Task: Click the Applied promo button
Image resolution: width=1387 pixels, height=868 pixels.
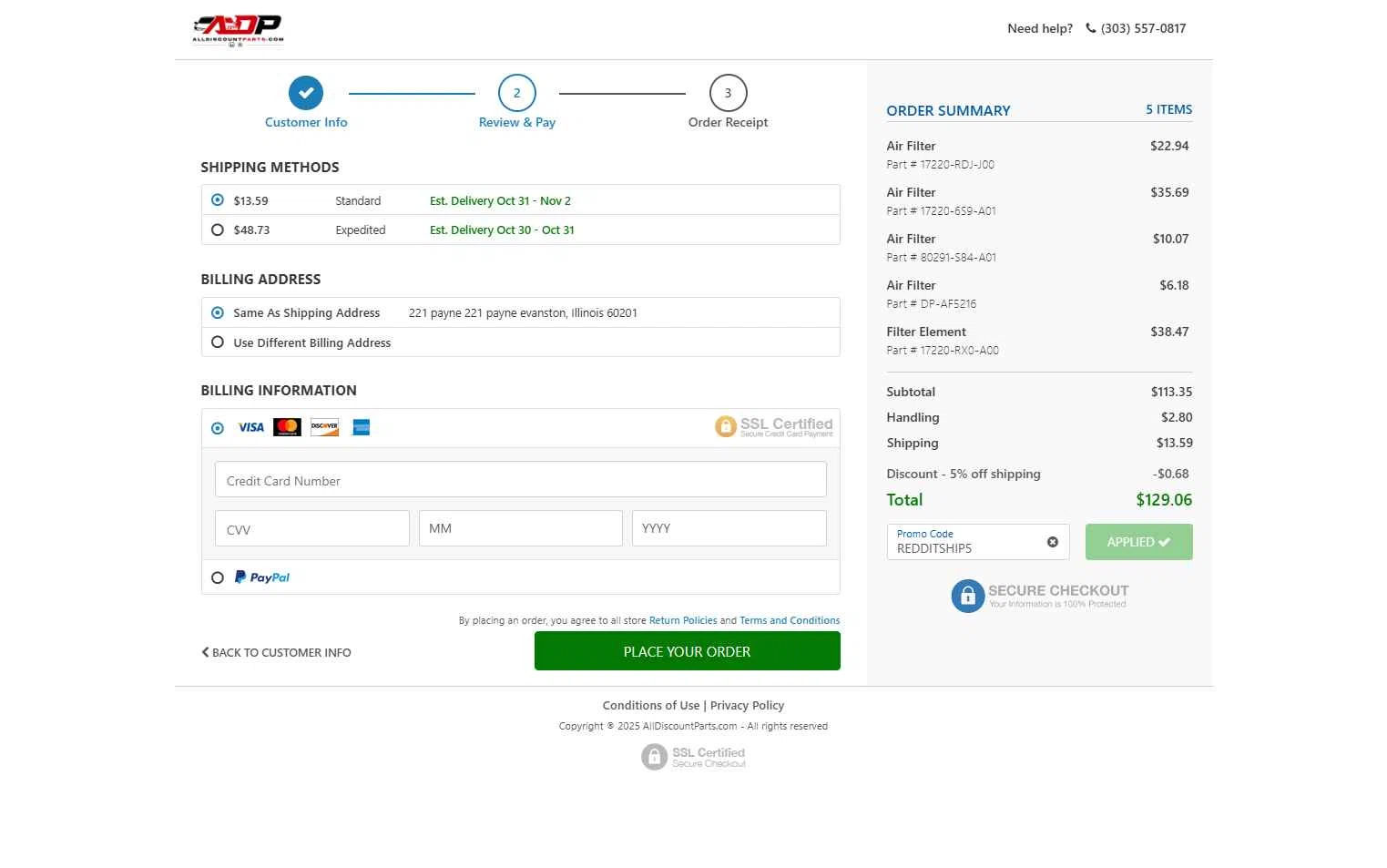Action: (x=1139, y=542)
